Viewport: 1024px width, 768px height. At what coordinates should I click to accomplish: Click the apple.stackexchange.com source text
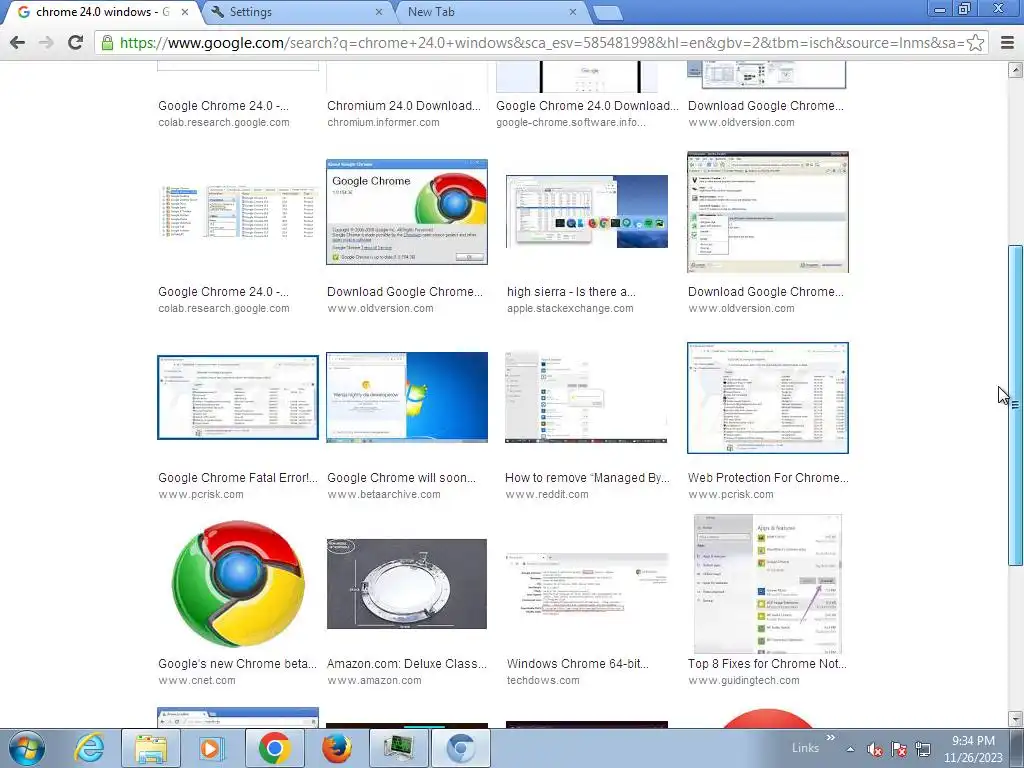click(570, 308)
